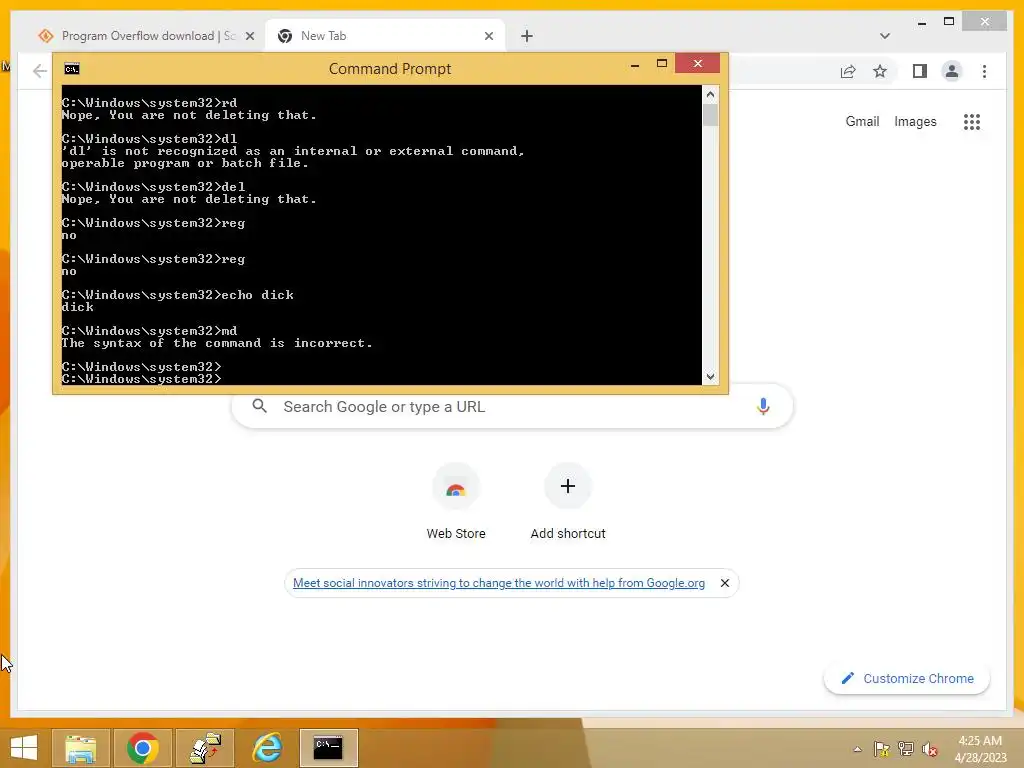Image resolution: width=1024 pixels, height=768 pixels.
Task: Open the network tray icon
Action: pyautogui.click(x=906, y=749)
